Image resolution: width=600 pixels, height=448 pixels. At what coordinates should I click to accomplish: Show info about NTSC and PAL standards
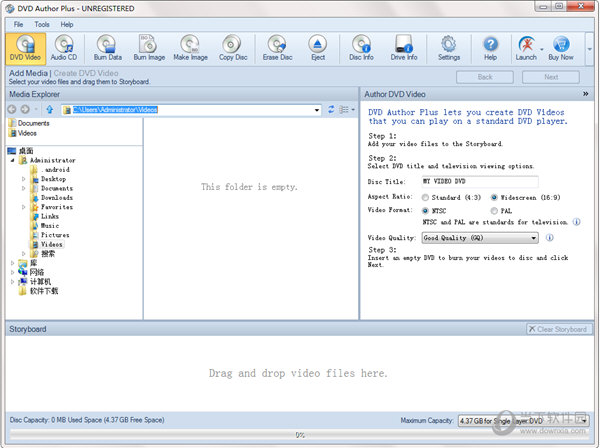[576, 222]
